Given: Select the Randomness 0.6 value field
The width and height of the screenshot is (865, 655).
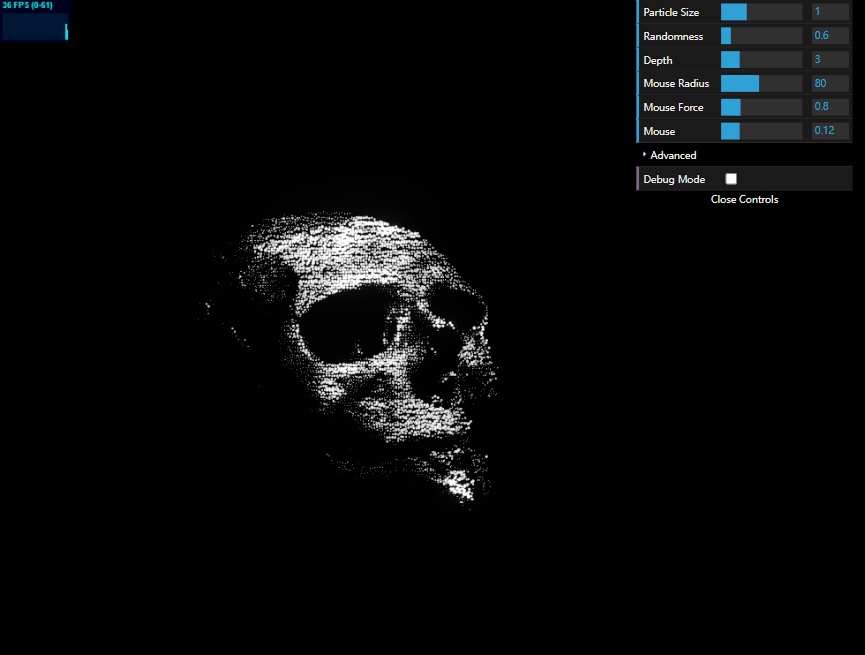Looking at the screenshot, I should tap(830, 36).
